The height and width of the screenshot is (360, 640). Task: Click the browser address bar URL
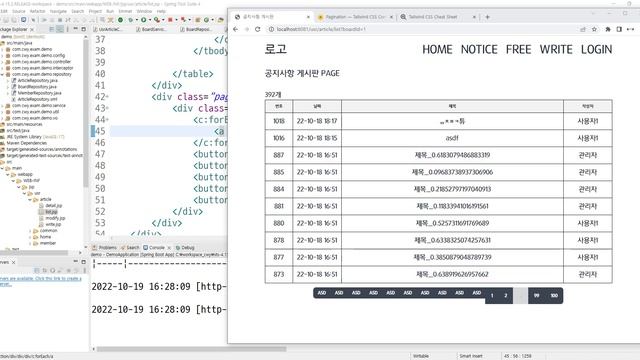tap(321, 29)
